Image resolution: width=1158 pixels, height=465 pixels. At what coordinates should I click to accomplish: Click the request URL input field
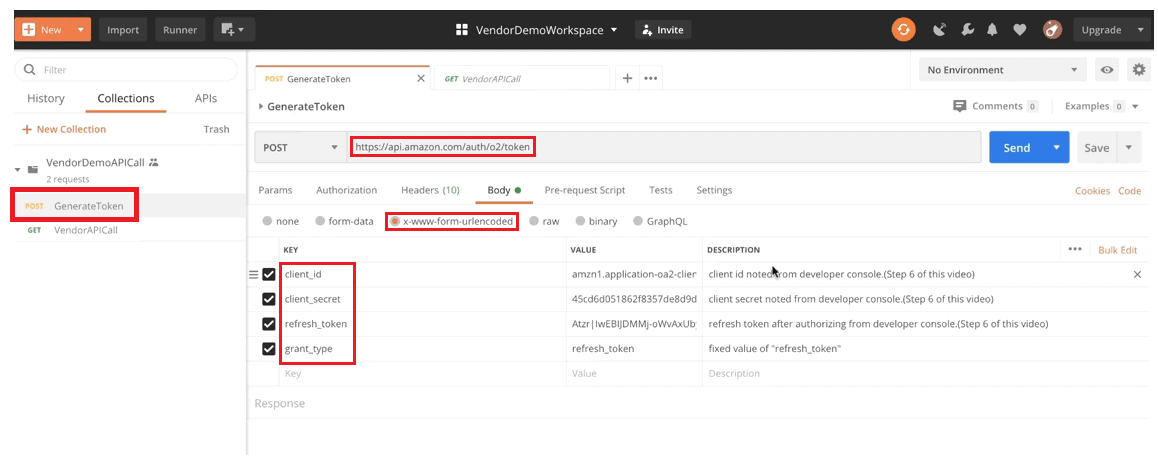click(663, 148)
